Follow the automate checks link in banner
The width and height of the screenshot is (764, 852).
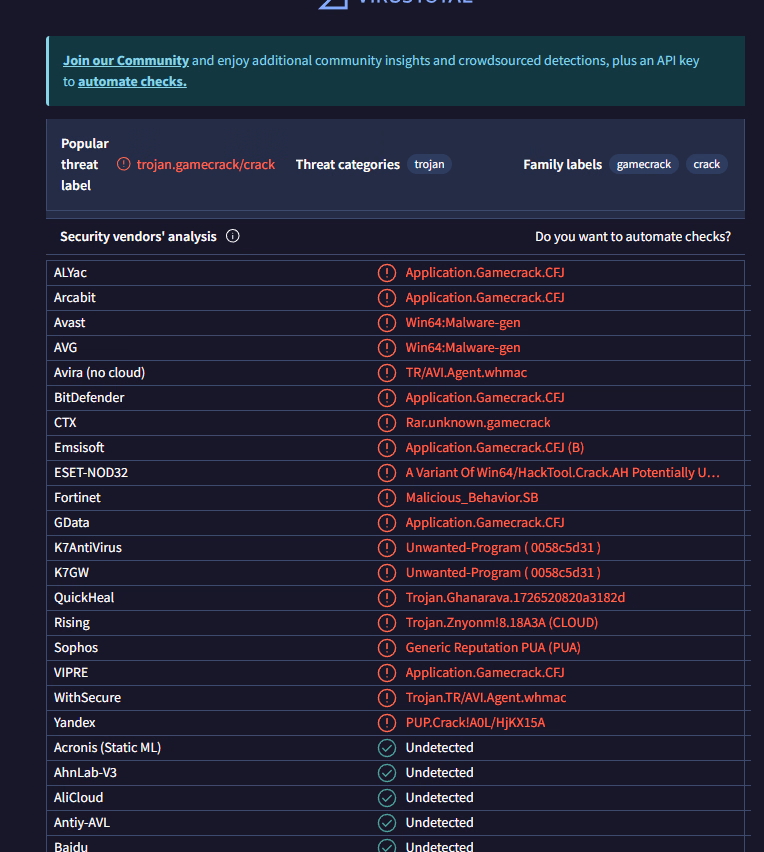pos(132,82)
